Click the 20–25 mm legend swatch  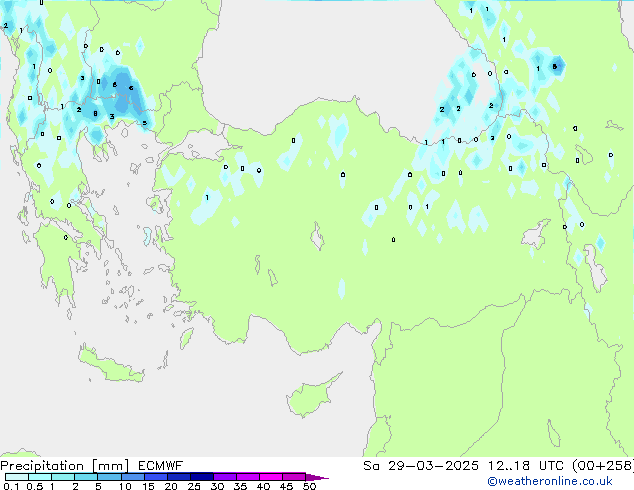click(x=178, y=477)
